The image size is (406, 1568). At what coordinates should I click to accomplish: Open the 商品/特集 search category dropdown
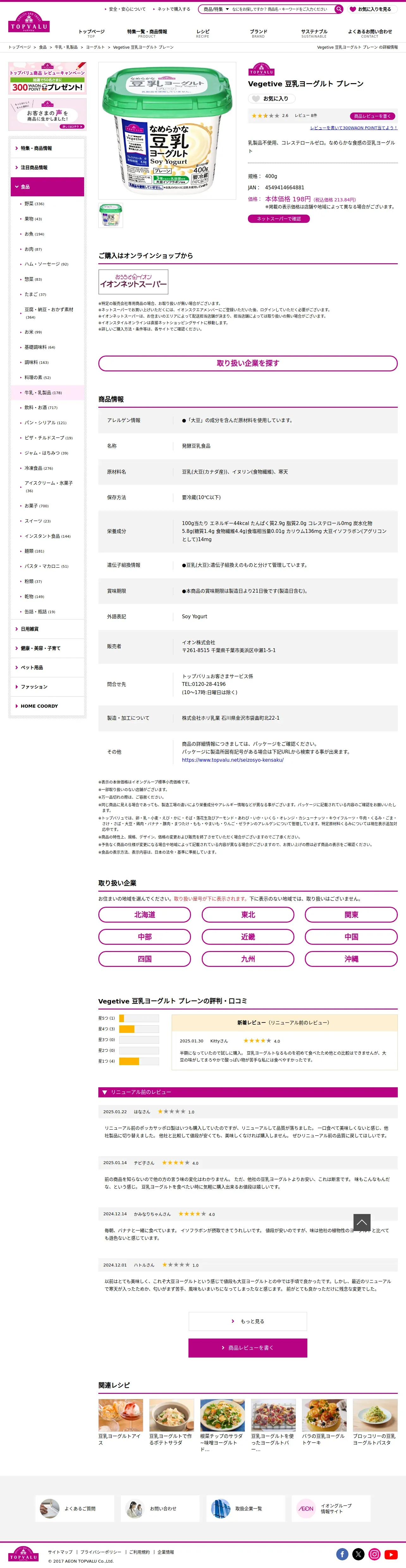tap(216, 9)
